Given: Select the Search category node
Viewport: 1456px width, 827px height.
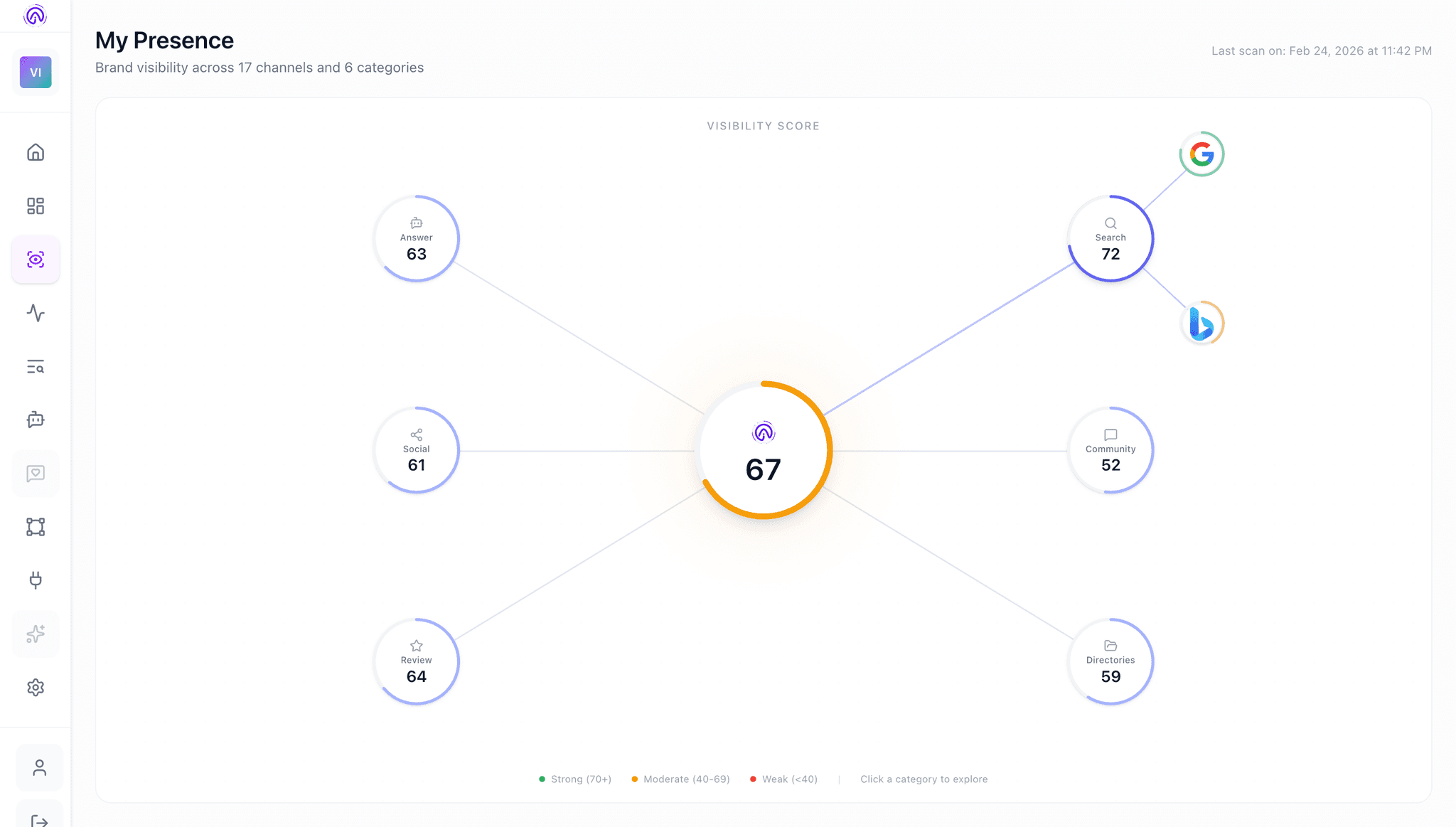Looking at the screenshot, I should pos(1110,239).
